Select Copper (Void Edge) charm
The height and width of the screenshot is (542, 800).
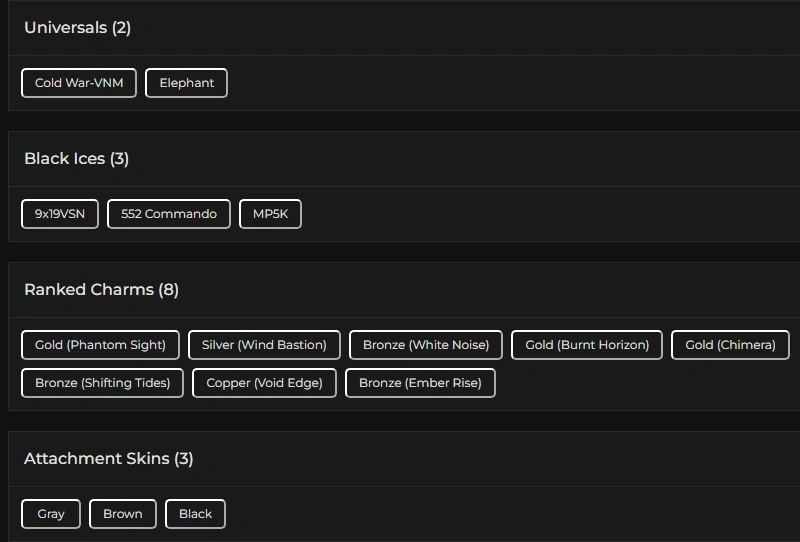click(x=264, y=383)
